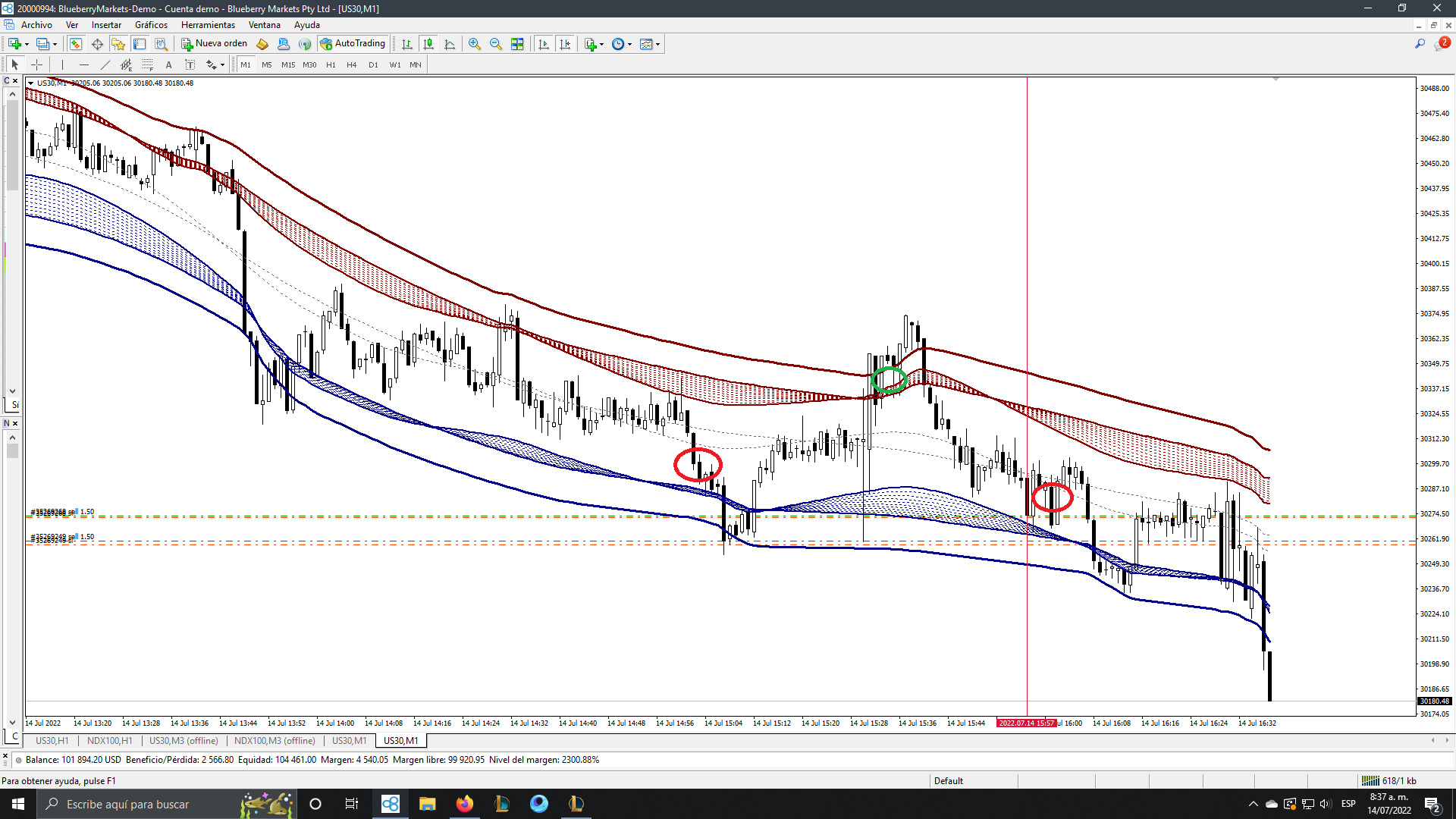This screenshot has height=819, width=1456.
Task: Click the tile windows icon
Action: pyautogui.click(x=517, y=44)
